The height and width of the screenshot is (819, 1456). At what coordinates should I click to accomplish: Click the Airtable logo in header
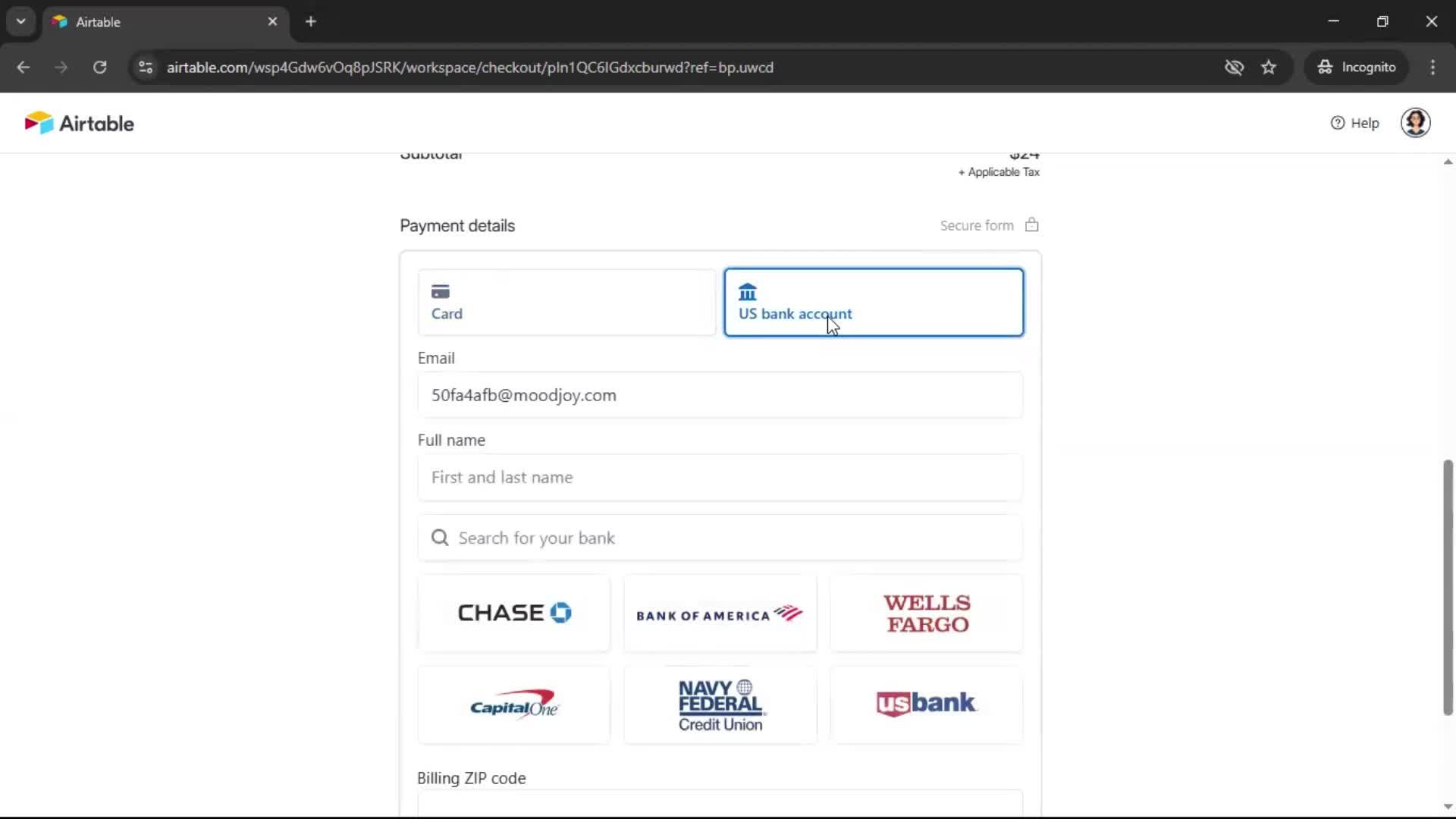coord(79,123)
